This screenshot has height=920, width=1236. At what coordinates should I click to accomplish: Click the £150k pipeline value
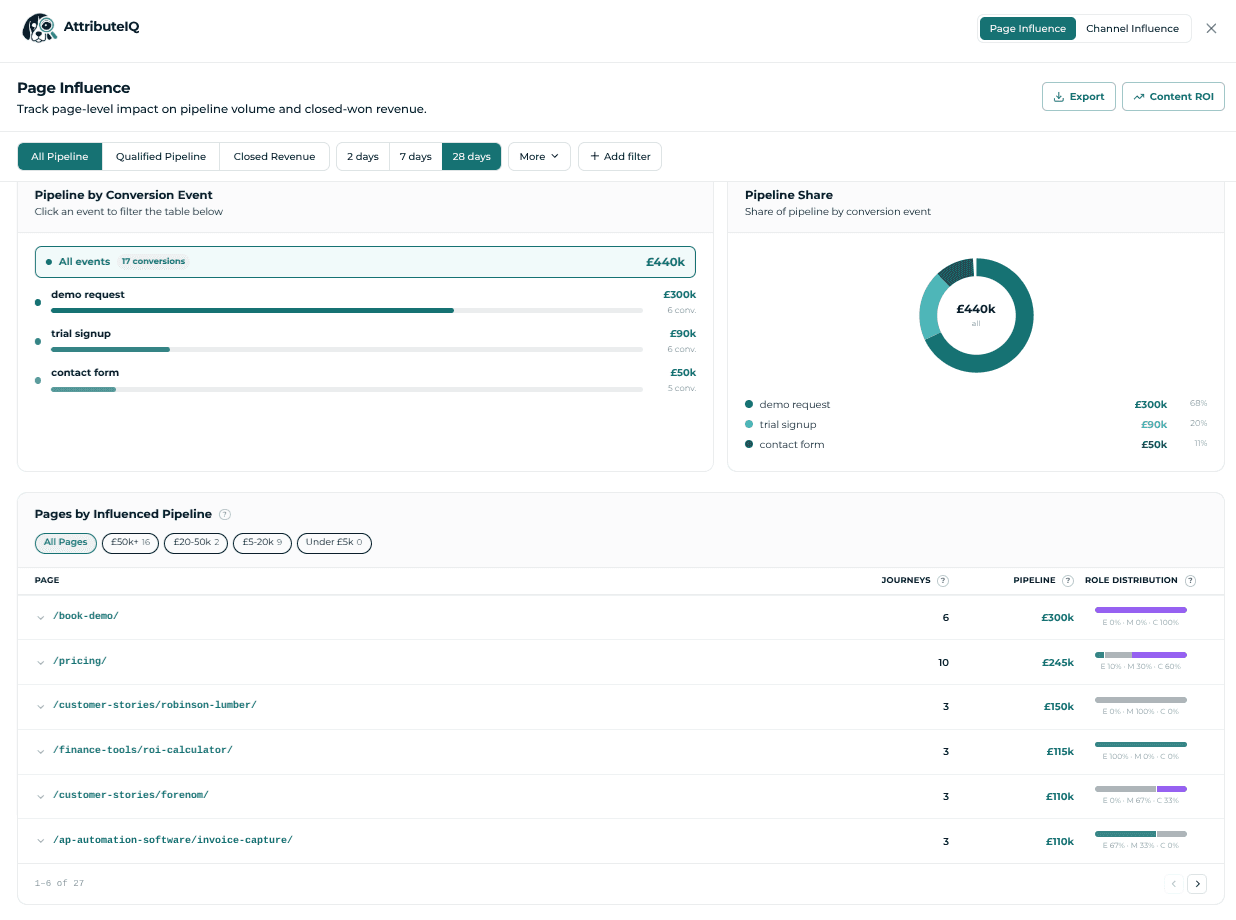coord(1059,707)
